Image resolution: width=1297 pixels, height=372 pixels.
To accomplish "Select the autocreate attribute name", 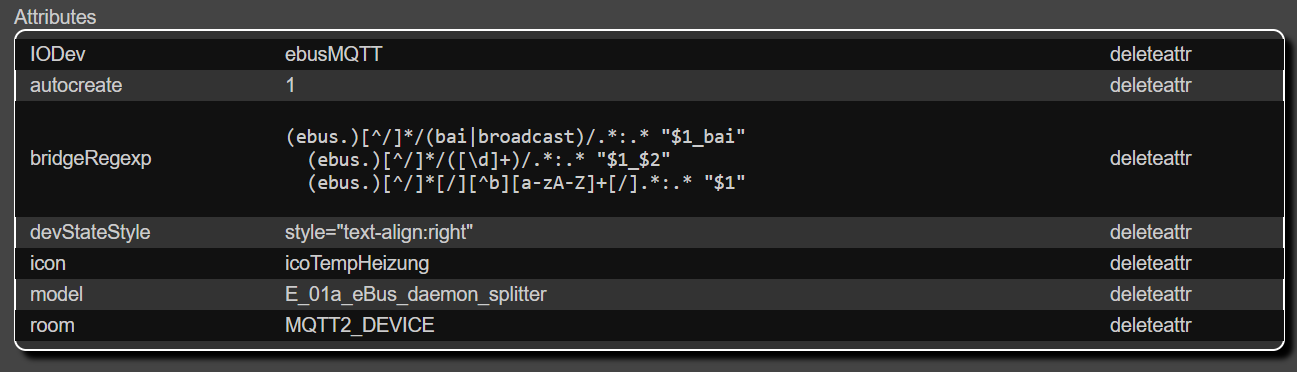I will pos(76,86).
